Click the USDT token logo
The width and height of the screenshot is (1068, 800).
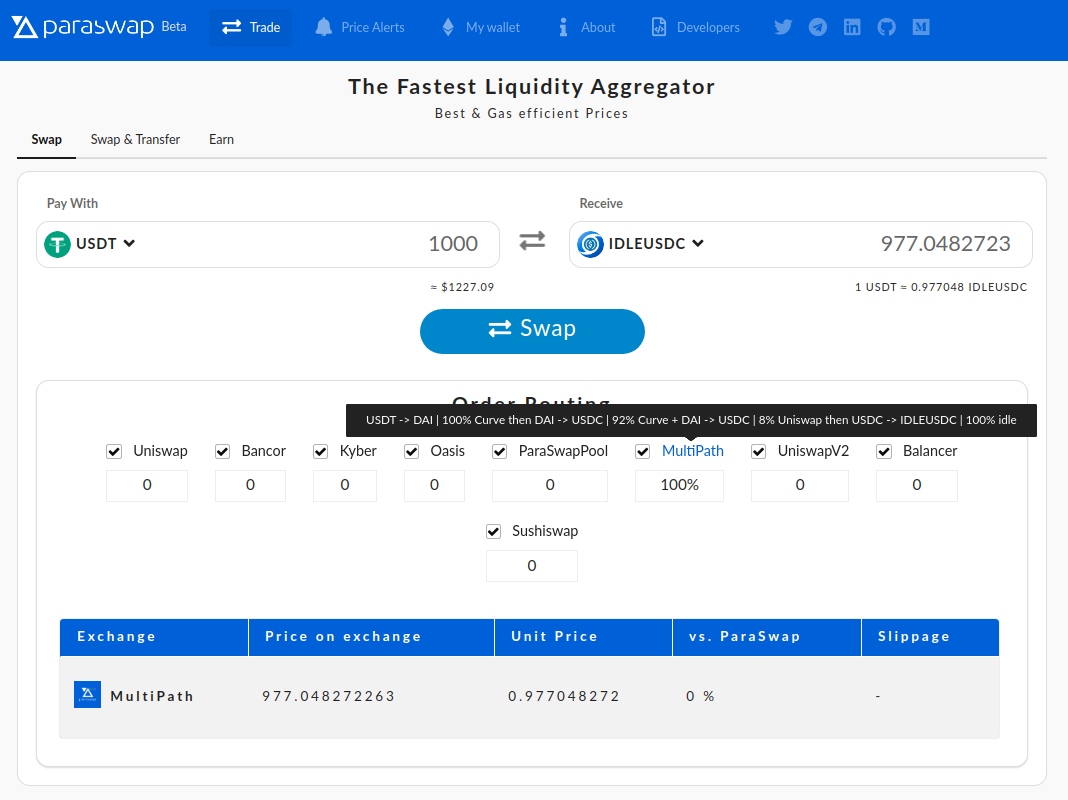[x=57, y=244]
